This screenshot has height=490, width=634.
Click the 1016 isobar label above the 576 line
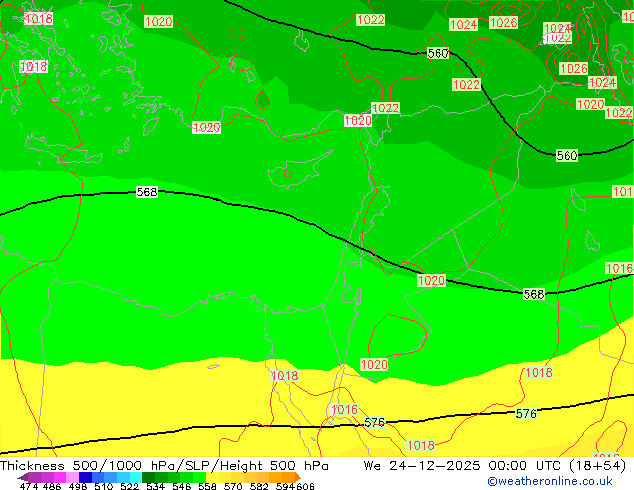tap(344, 410)
